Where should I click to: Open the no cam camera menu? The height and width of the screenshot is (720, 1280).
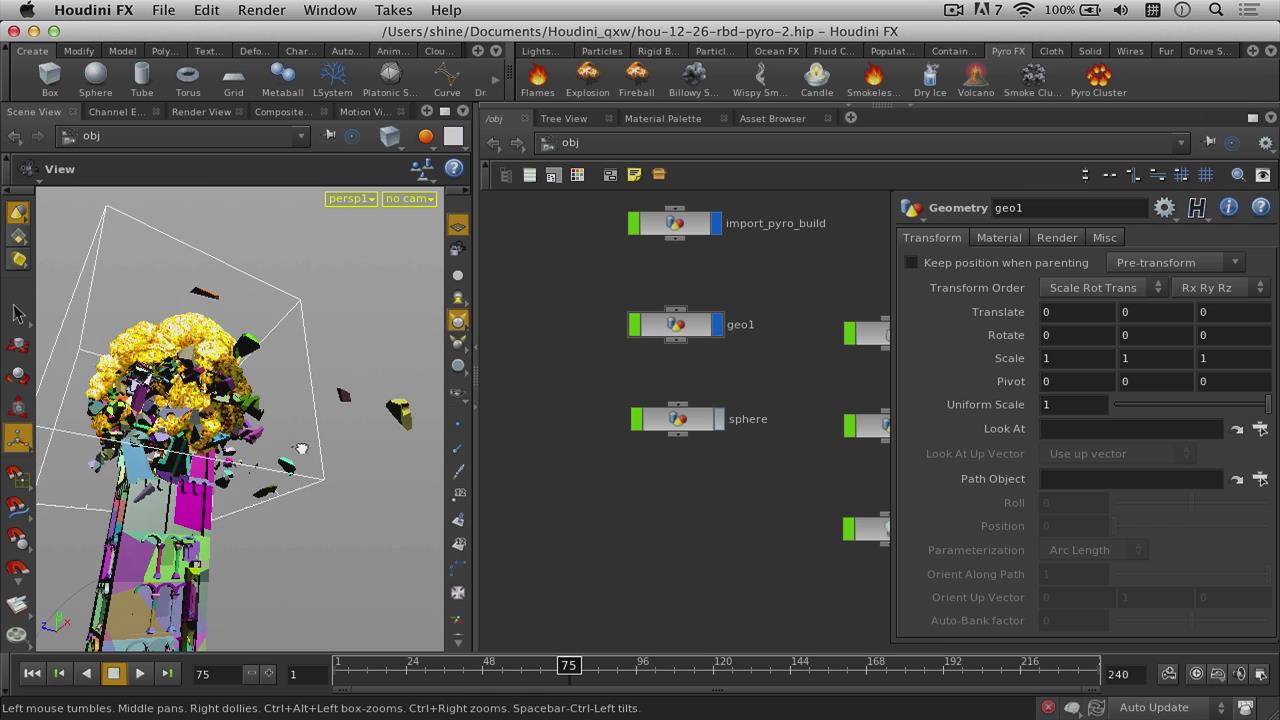(409, 199)
